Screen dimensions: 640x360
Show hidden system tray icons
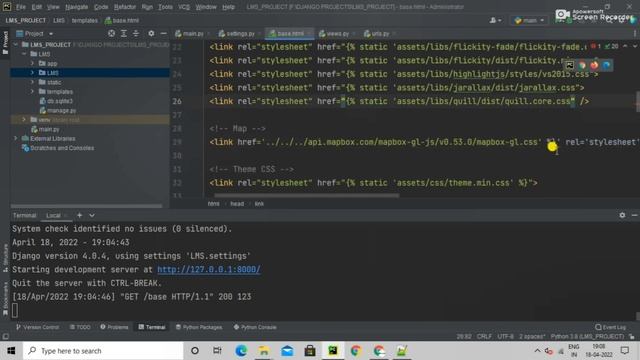[537, 351]
